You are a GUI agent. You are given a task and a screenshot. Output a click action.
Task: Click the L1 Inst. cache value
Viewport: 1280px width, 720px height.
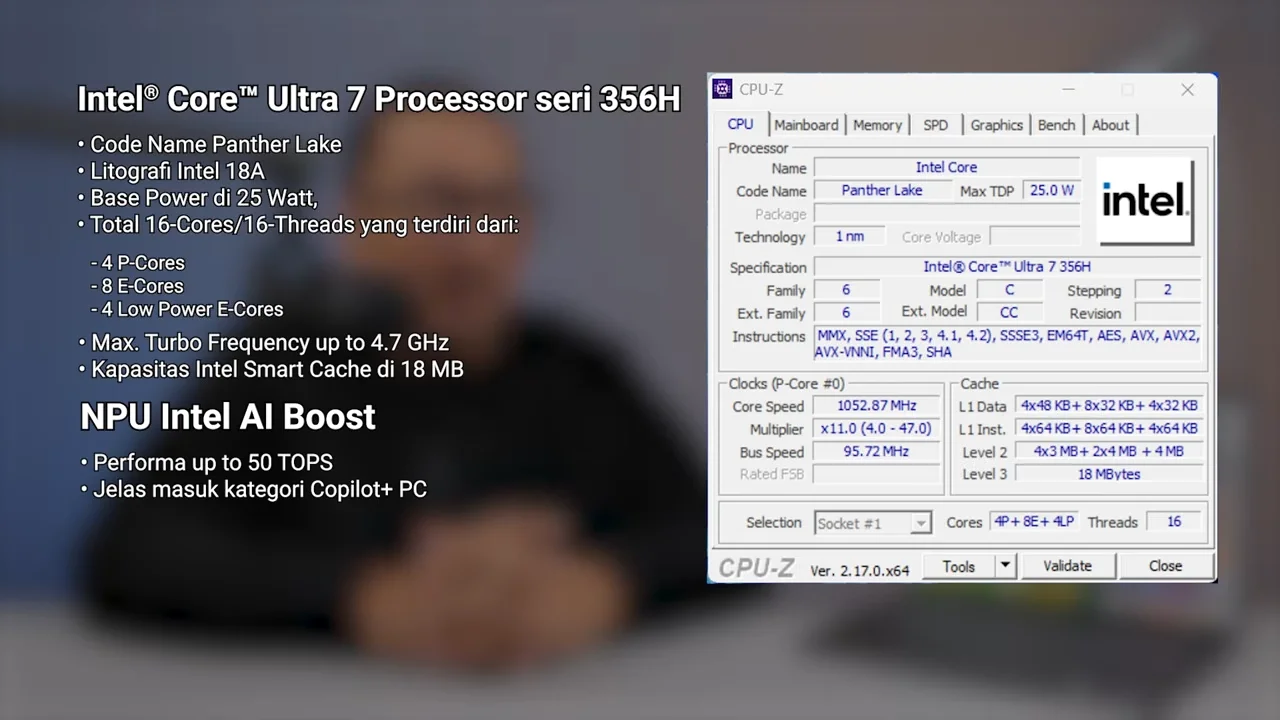click(x=1108, y=429)
